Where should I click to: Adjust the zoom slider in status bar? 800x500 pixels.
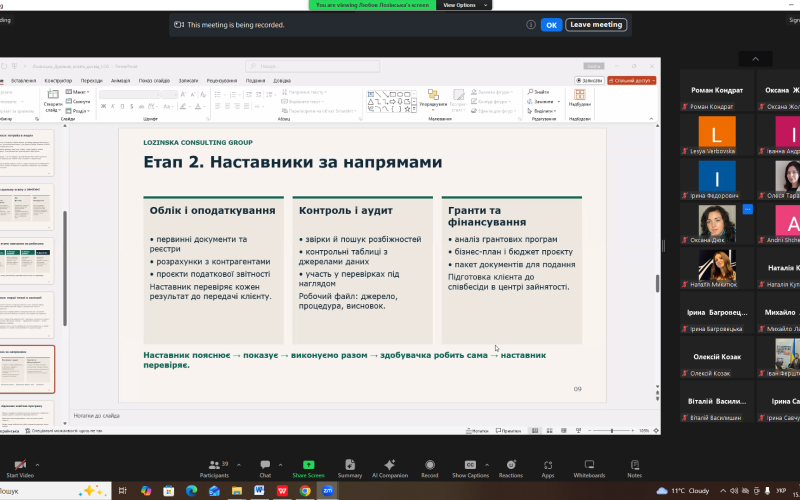612,431
